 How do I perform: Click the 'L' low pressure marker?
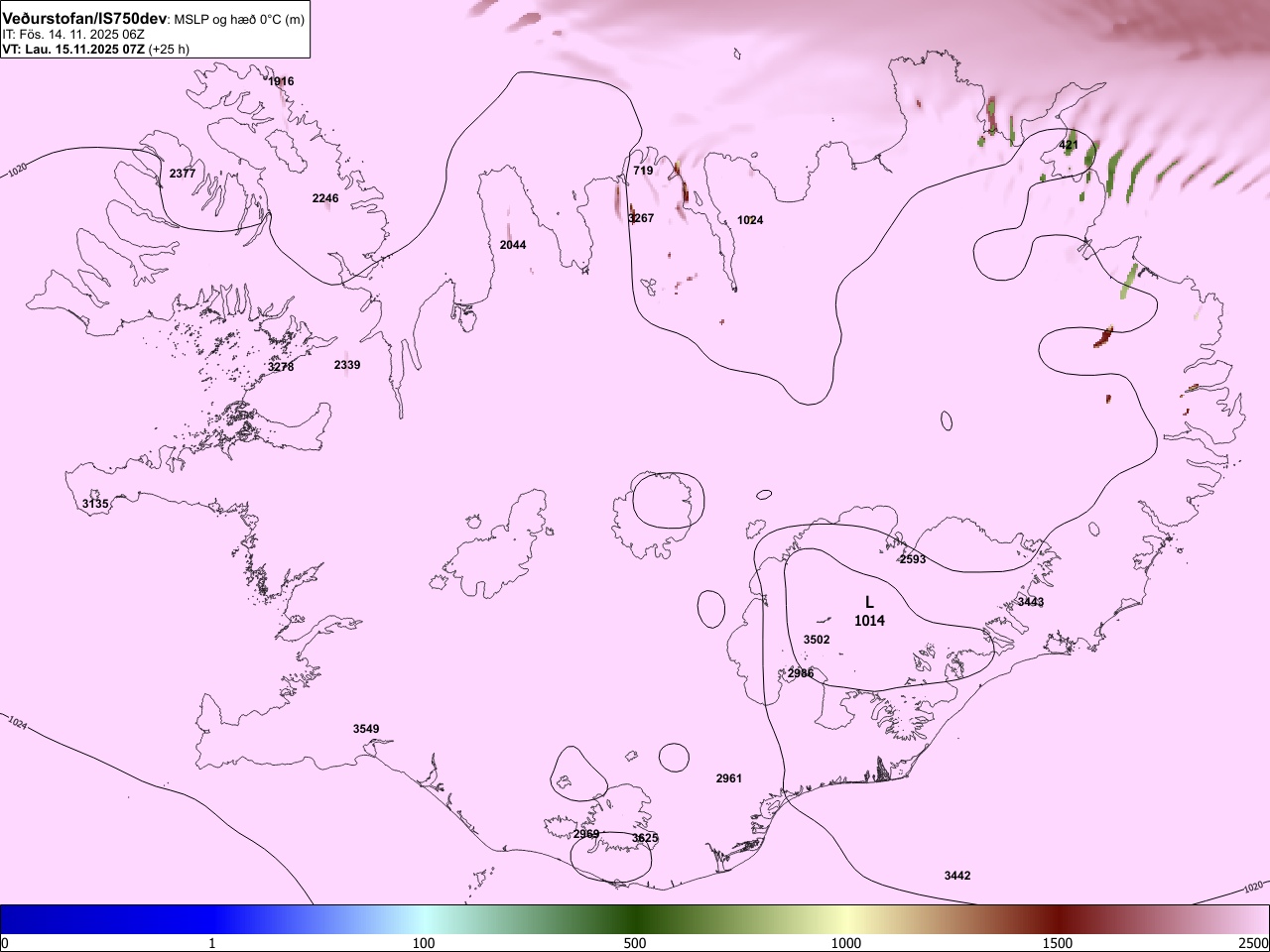coord(869,602)
